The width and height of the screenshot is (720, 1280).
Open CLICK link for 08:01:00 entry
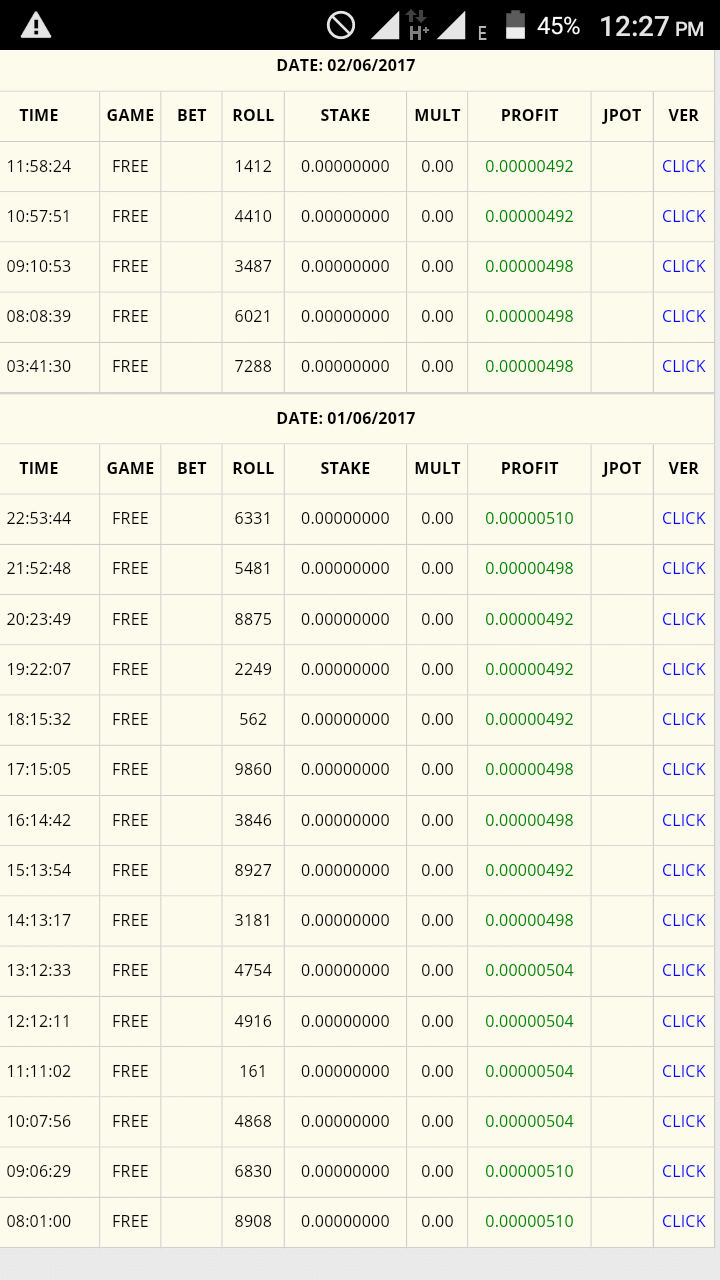click(684, 1221)
